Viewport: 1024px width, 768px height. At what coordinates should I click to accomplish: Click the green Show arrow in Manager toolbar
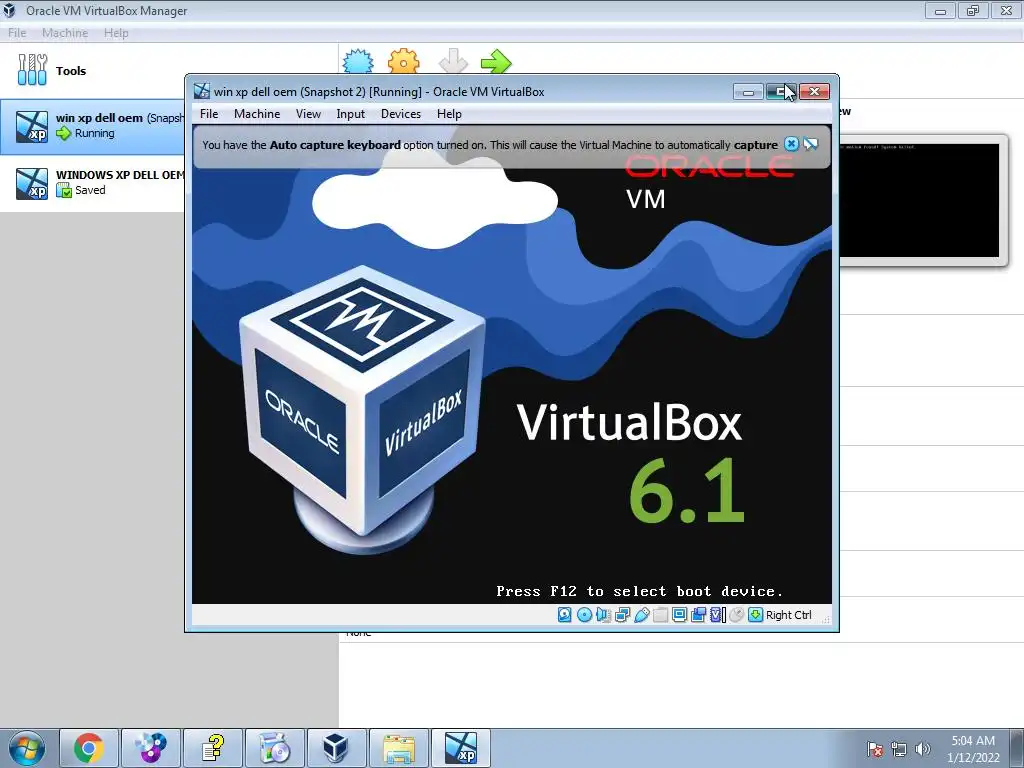click(496, 62)
